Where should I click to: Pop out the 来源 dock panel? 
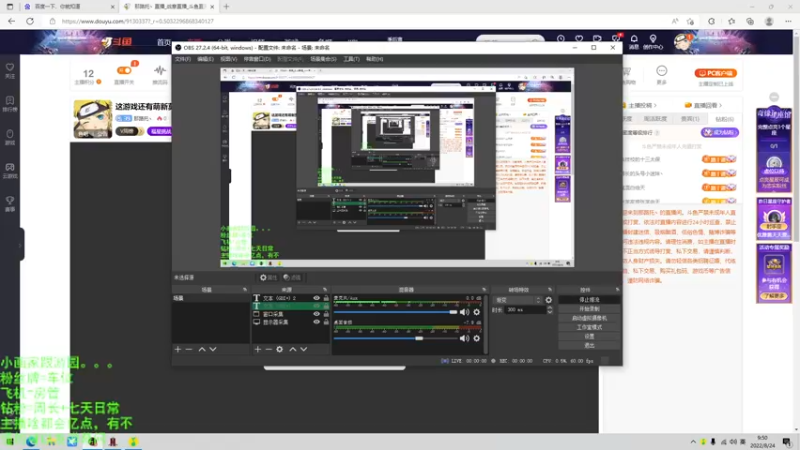[325, 290]
